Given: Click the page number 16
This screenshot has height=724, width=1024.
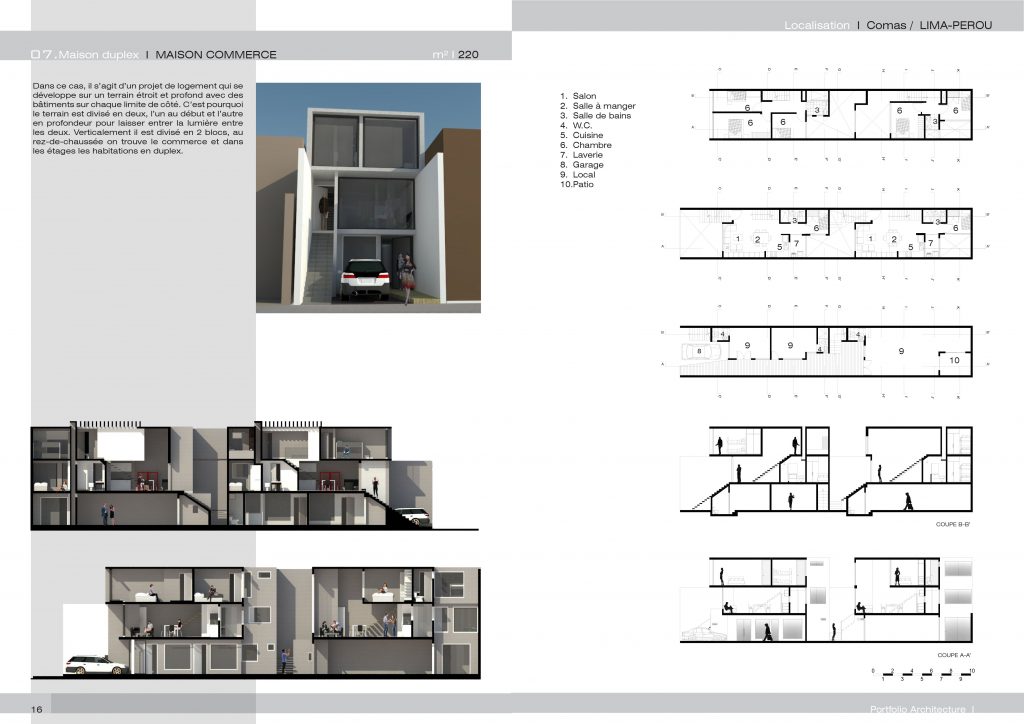Looking at the screenshot, I should [36, 709].
